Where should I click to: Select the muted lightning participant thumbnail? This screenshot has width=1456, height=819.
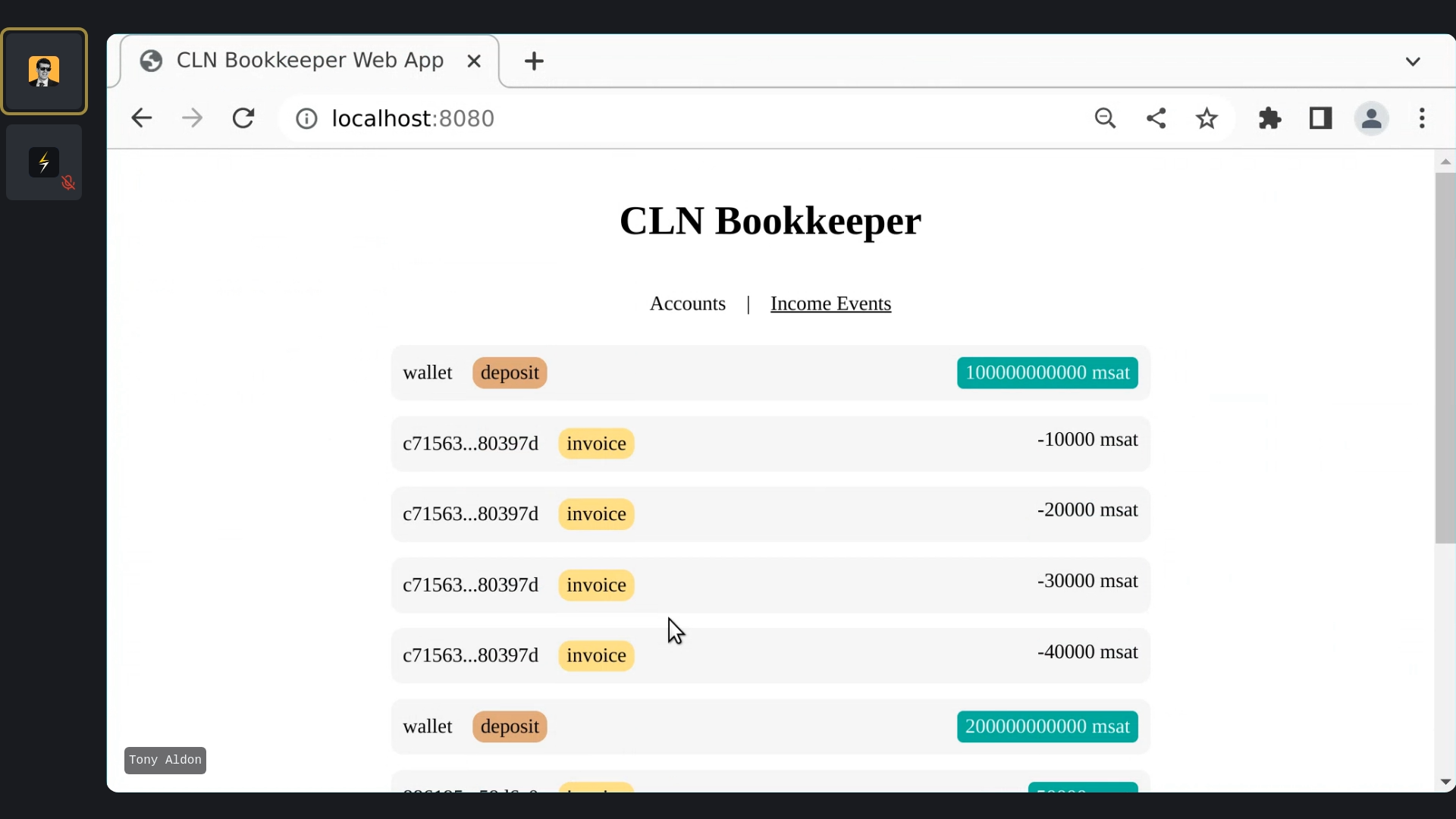click(44, 163)
